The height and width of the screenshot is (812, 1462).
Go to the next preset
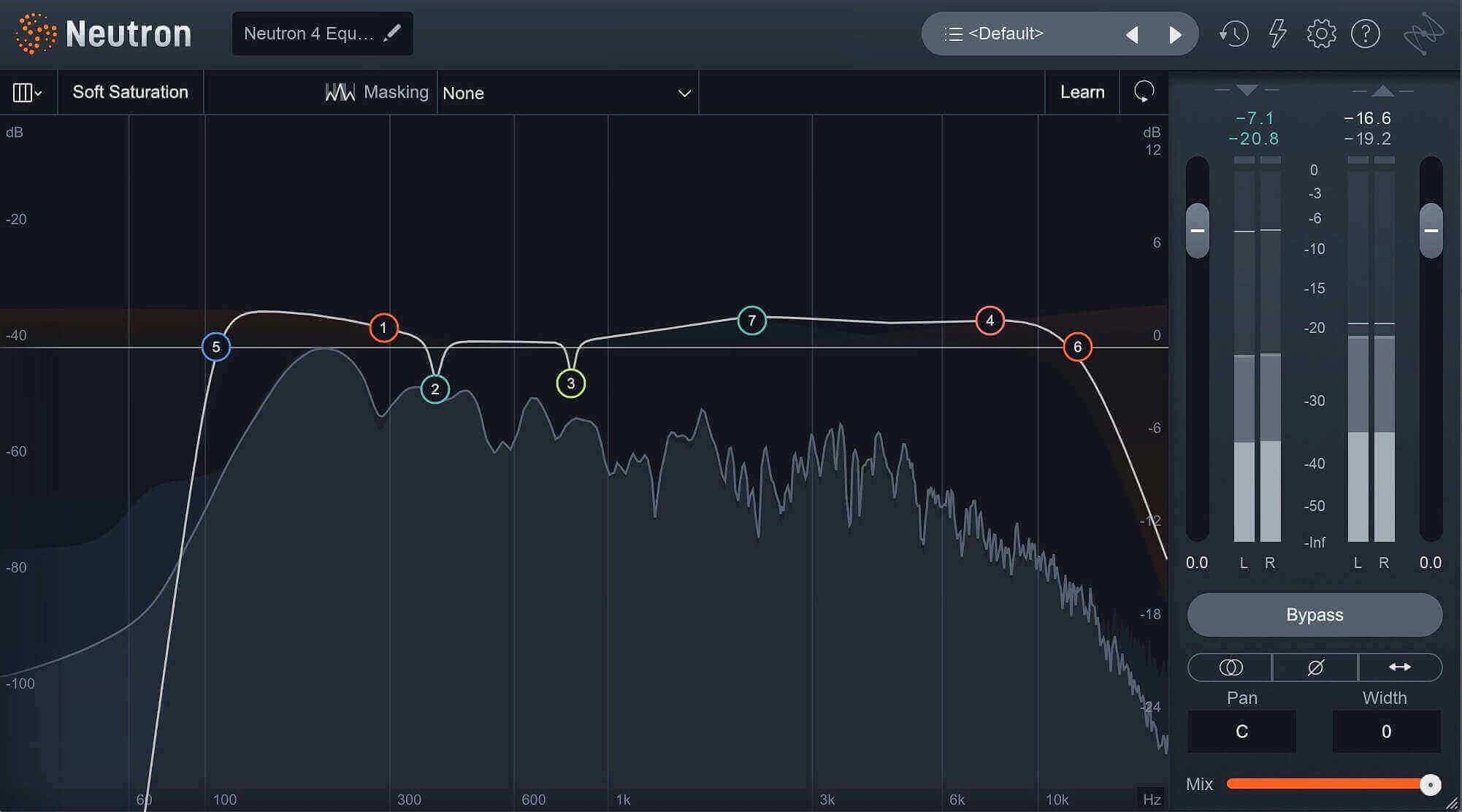(1175, 34)
